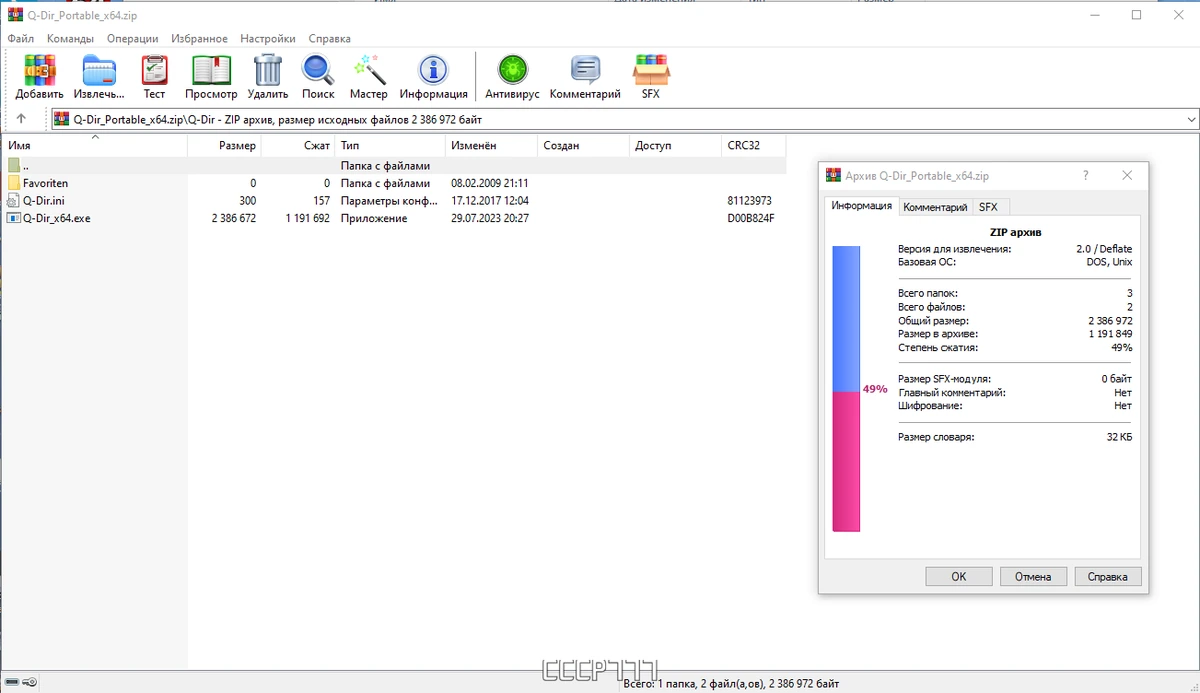Switch to the Комментарий tab in dialog
1200x693 pixels.
935,207
